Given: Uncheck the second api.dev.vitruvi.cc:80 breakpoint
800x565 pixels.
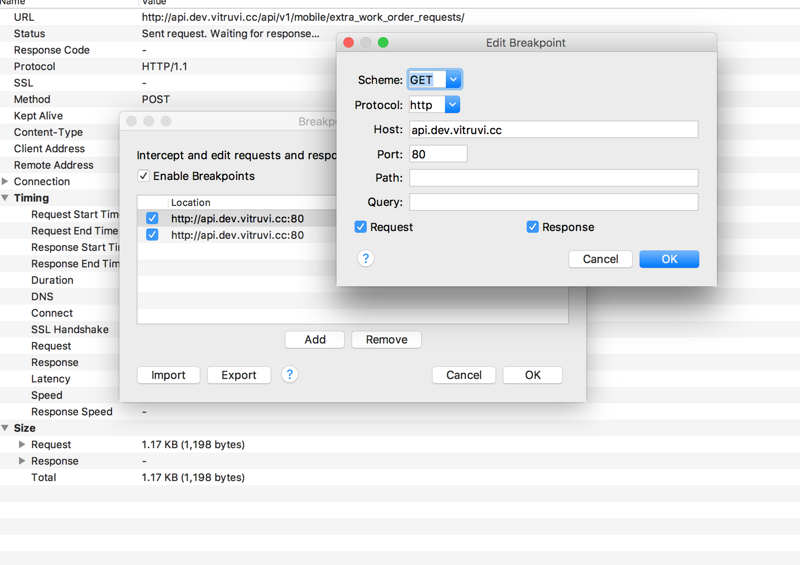Looking at the screenshot, I should tap(152, 235).
